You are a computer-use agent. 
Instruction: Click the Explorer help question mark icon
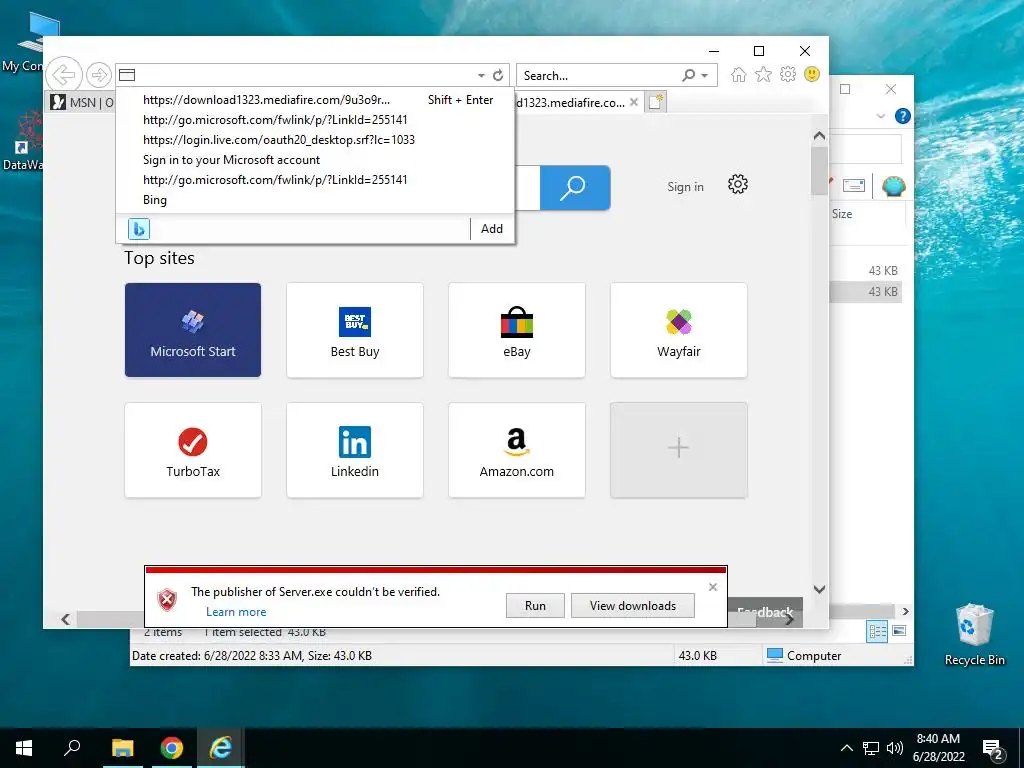[x=903, y=116]
